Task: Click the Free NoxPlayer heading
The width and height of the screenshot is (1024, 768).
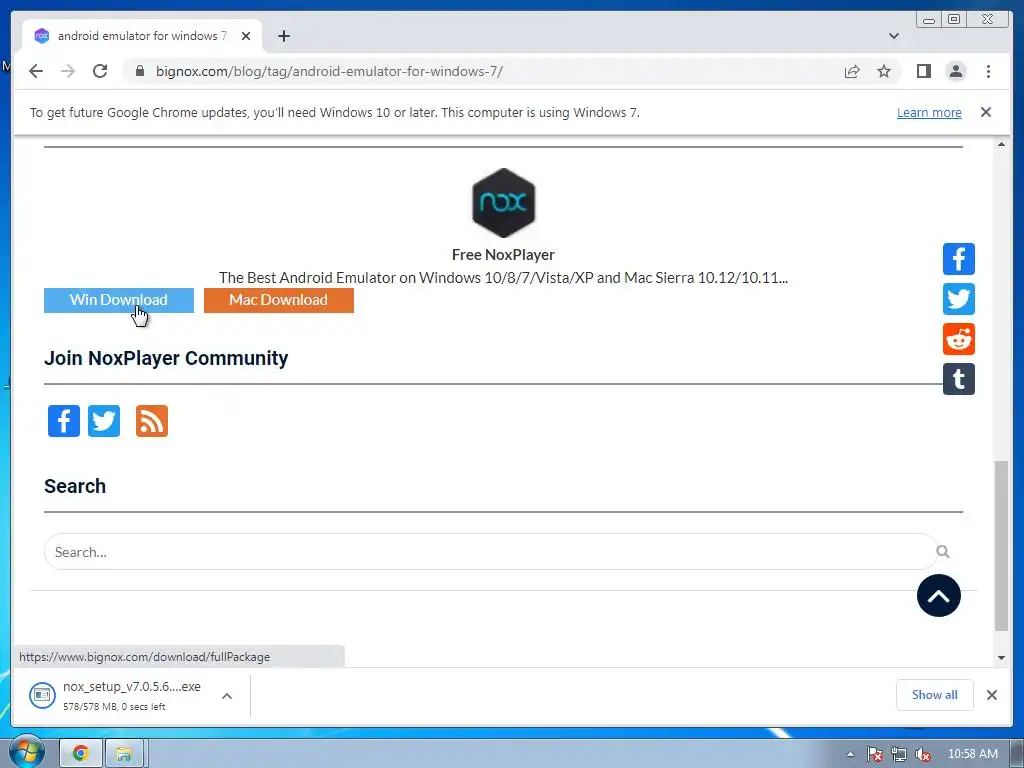Action: coord(503,255)
